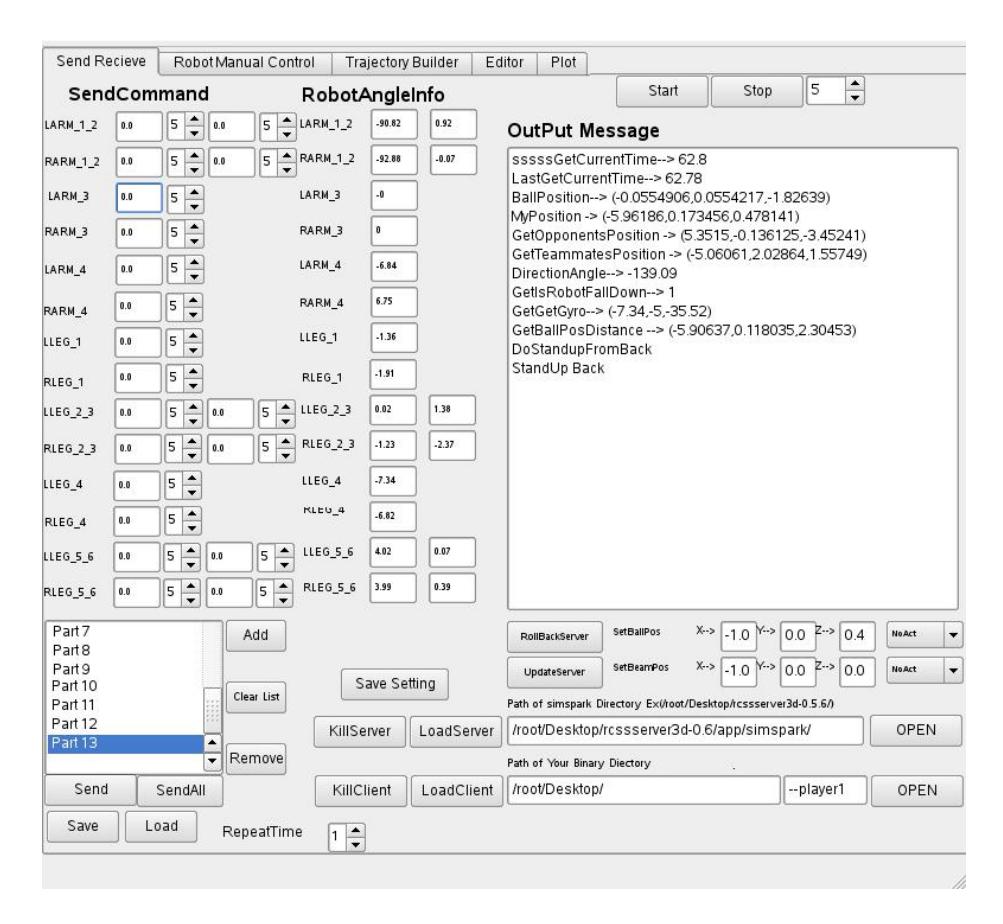Screen dimensions: 1003x924
Task: Click the KillClient button
Action: pyautogui.click(x=361, y=791)
